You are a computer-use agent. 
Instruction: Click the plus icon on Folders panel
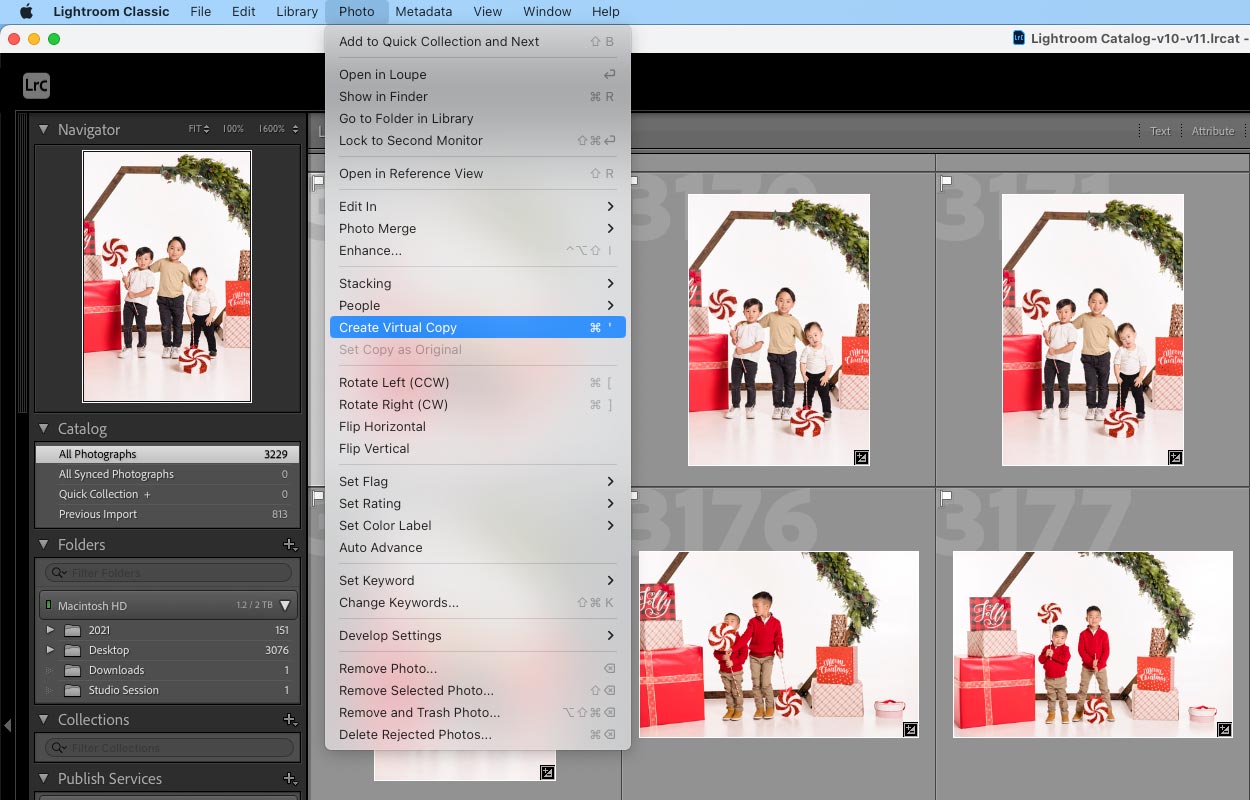point(289,545)
